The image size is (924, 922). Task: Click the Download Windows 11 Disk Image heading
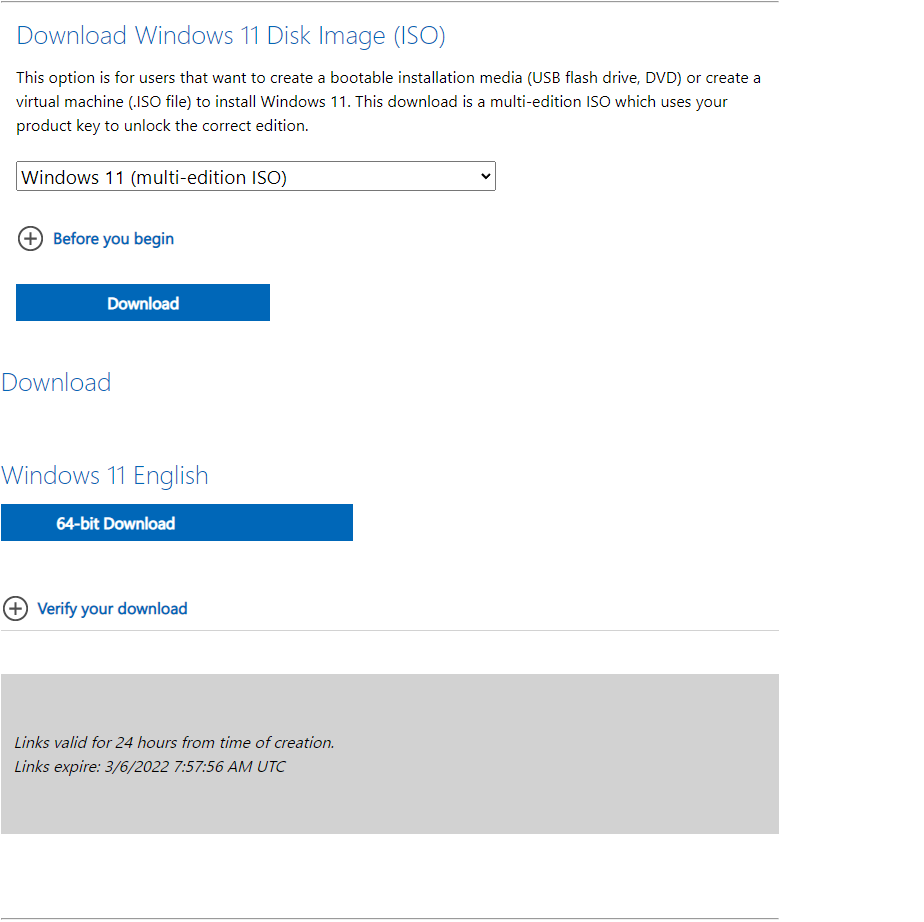231,36
